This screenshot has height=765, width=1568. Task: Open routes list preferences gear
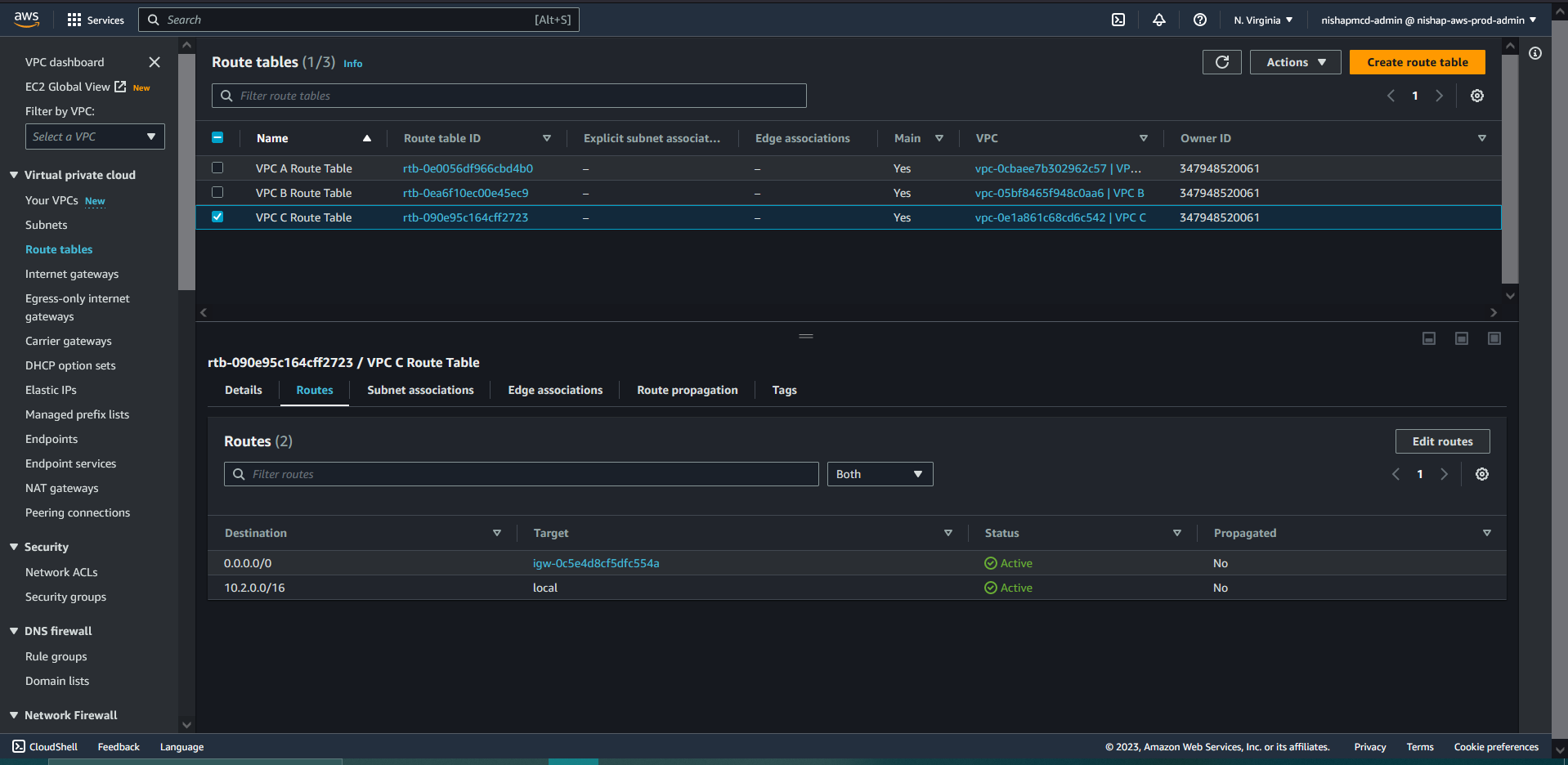pos(1481,474)
